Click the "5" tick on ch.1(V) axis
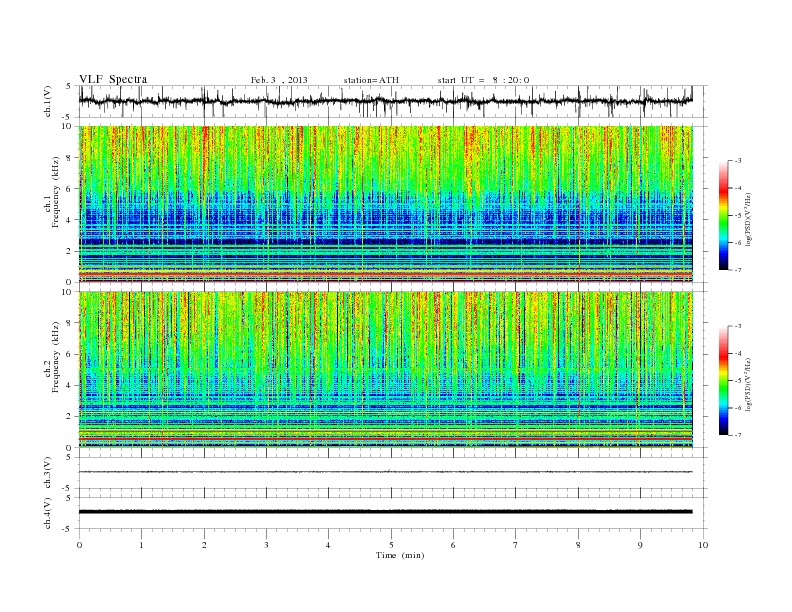 [x=69, y=86]
